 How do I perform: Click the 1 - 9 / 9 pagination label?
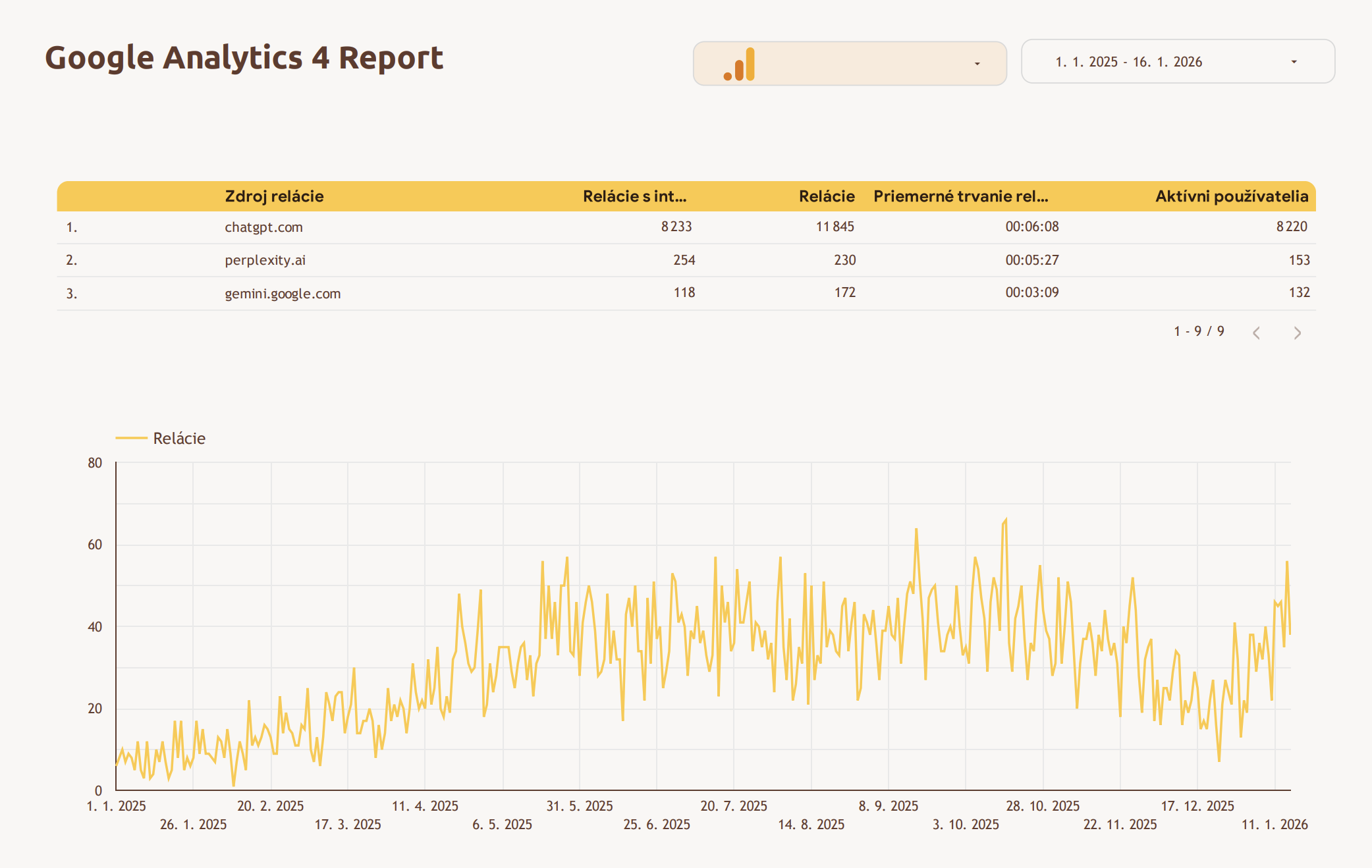coord(1199,331)
